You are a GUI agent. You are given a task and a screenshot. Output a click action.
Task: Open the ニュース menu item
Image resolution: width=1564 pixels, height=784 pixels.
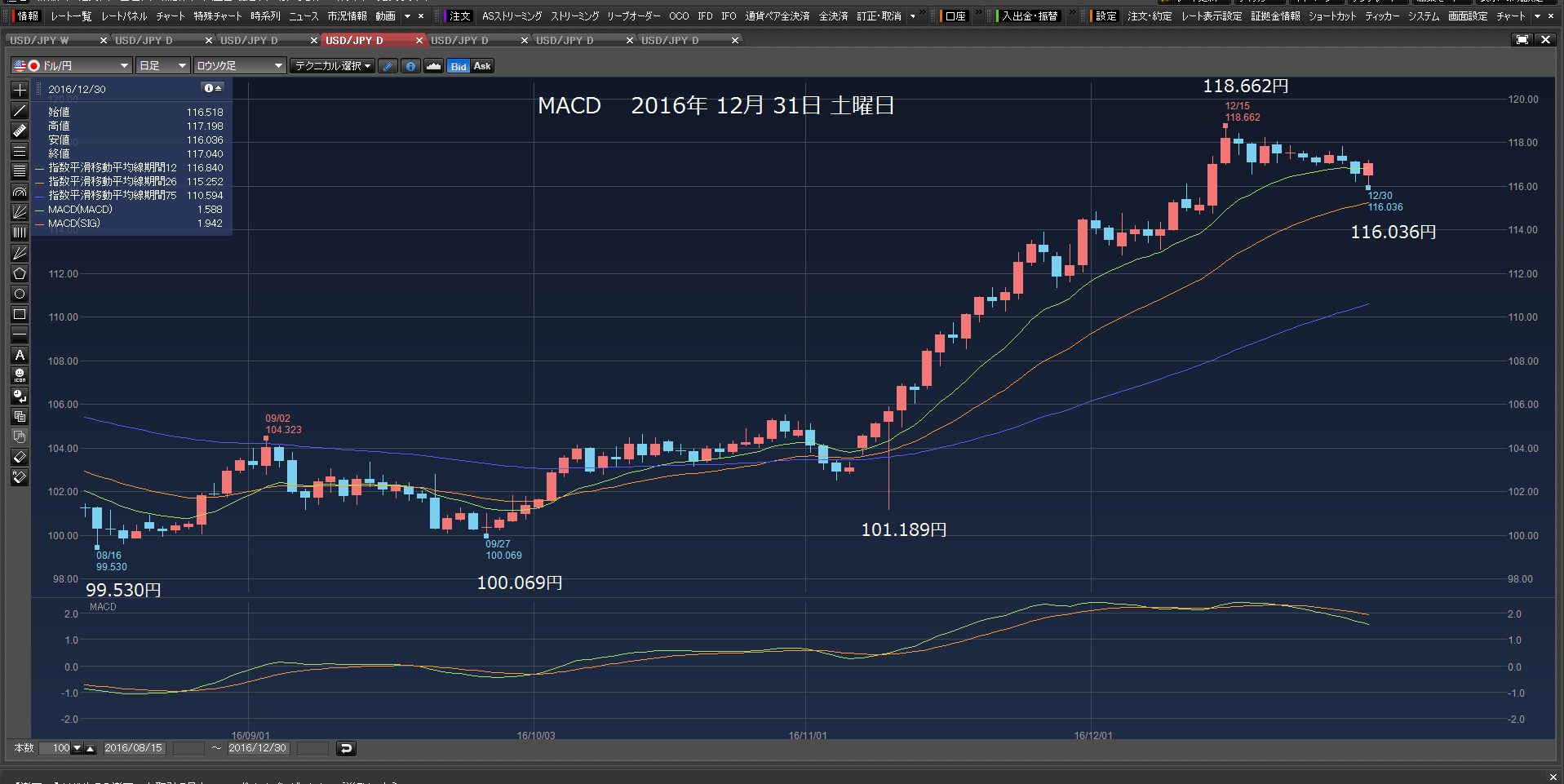coord(303,16)
